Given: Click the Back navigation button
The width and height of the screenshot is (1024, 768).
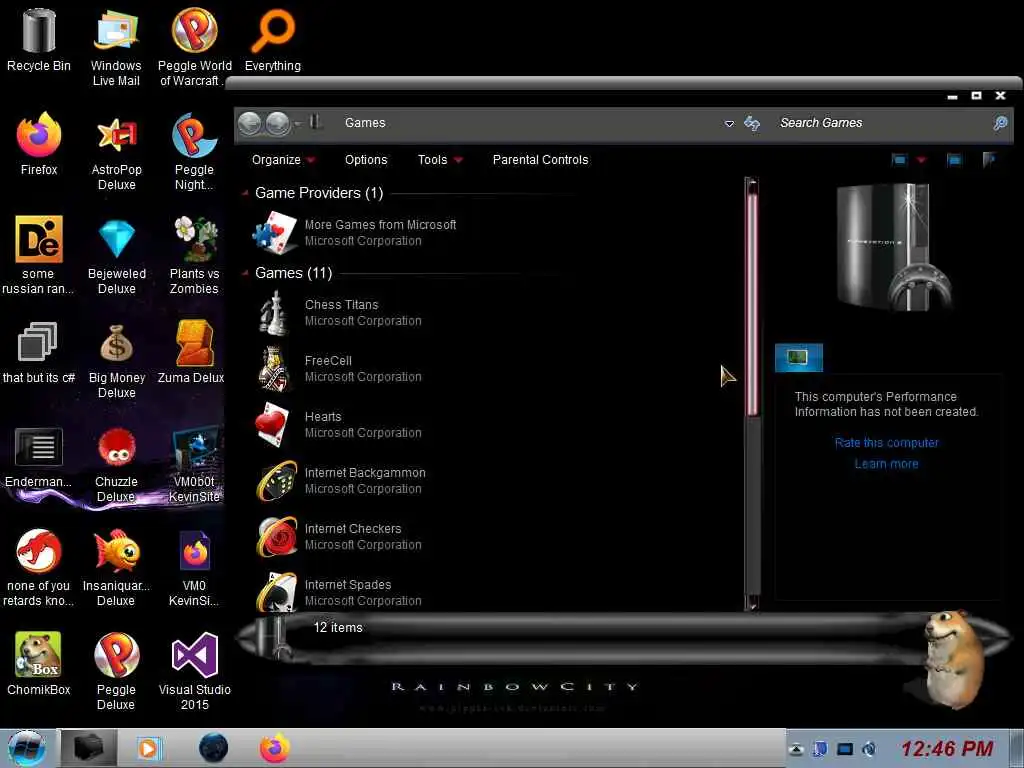Looking at the screenshot, I should point(249,123).
